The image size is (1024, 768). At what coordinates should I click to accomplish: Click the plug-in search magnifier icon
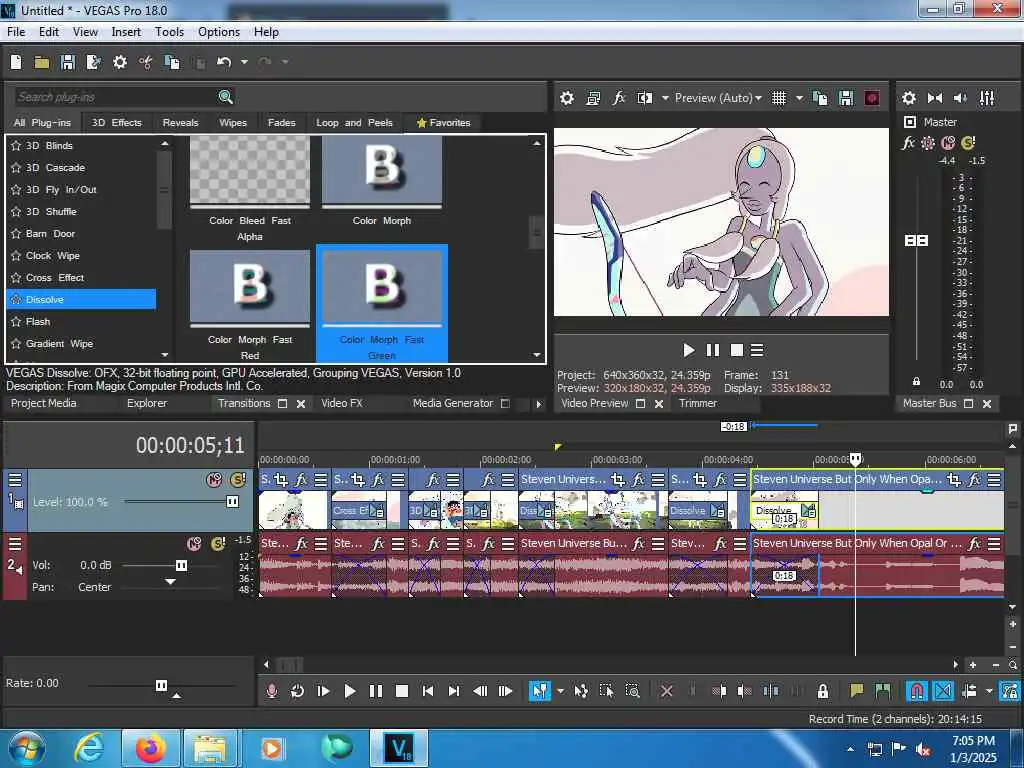pyautogui.click(x=225, y=97)
